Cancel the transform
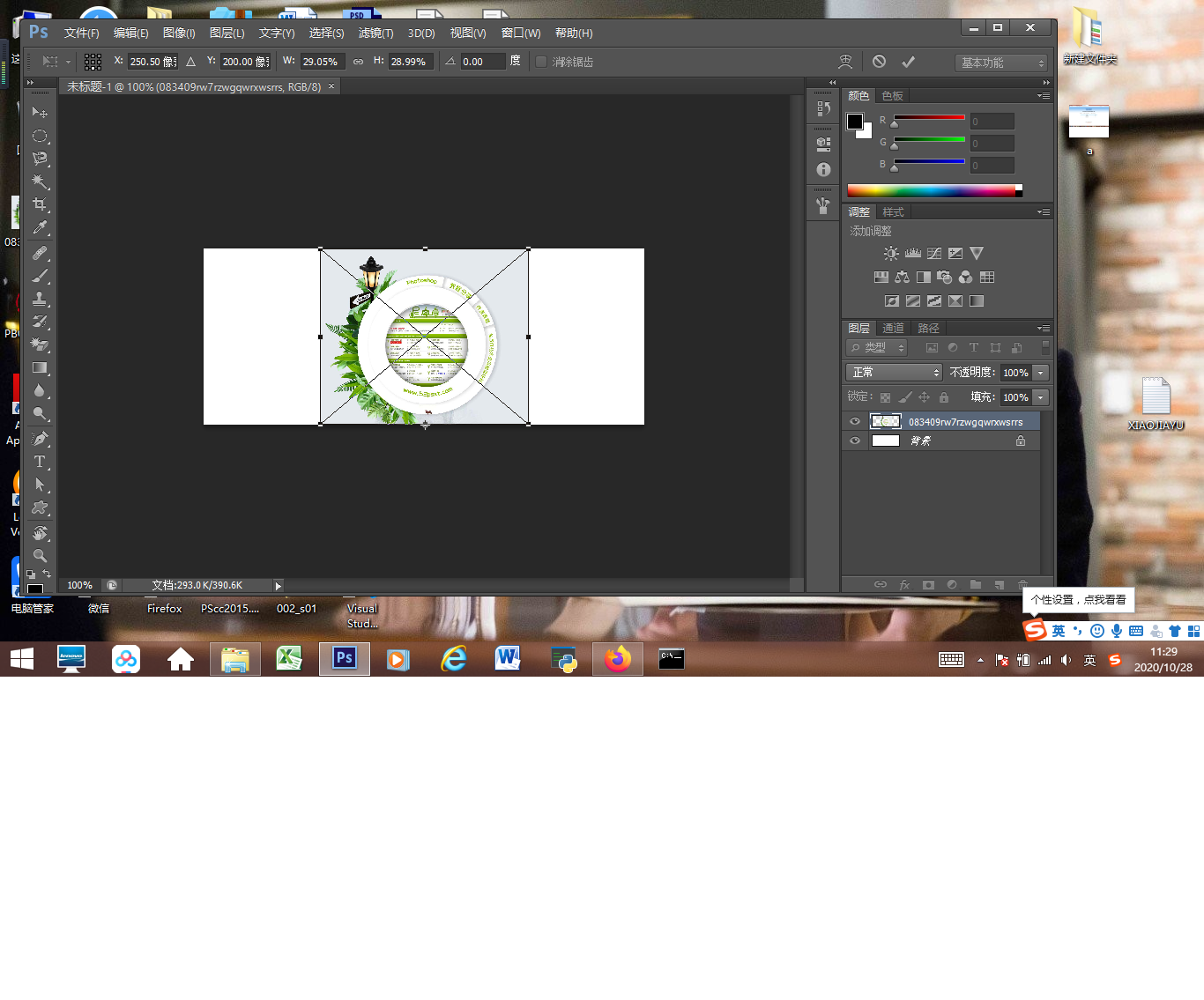Image resolution: width=1204 pixels, height=1000 pixels. point(879,62)
